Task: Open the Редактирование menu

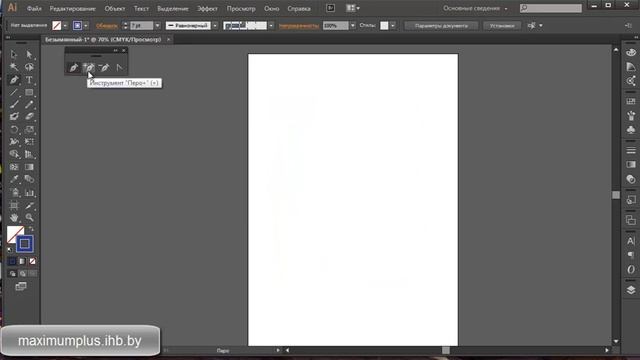Action: (73, 9)
